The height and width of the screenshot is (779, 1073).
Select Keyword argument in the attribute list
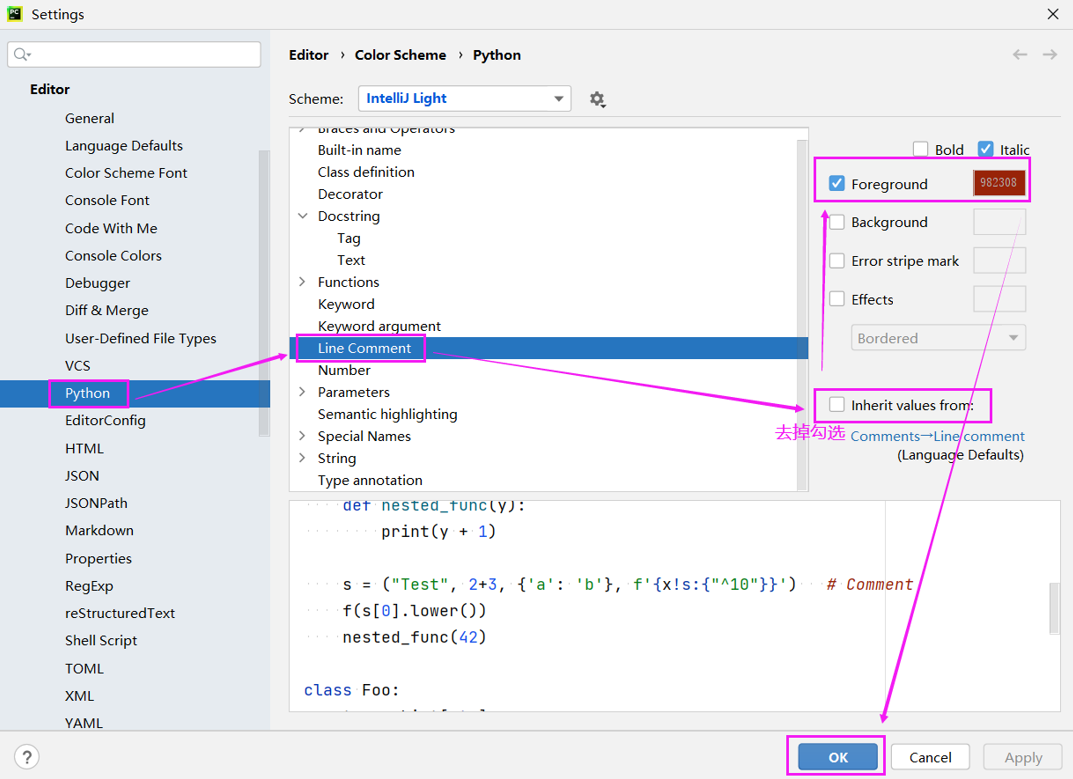click(379, 326)
